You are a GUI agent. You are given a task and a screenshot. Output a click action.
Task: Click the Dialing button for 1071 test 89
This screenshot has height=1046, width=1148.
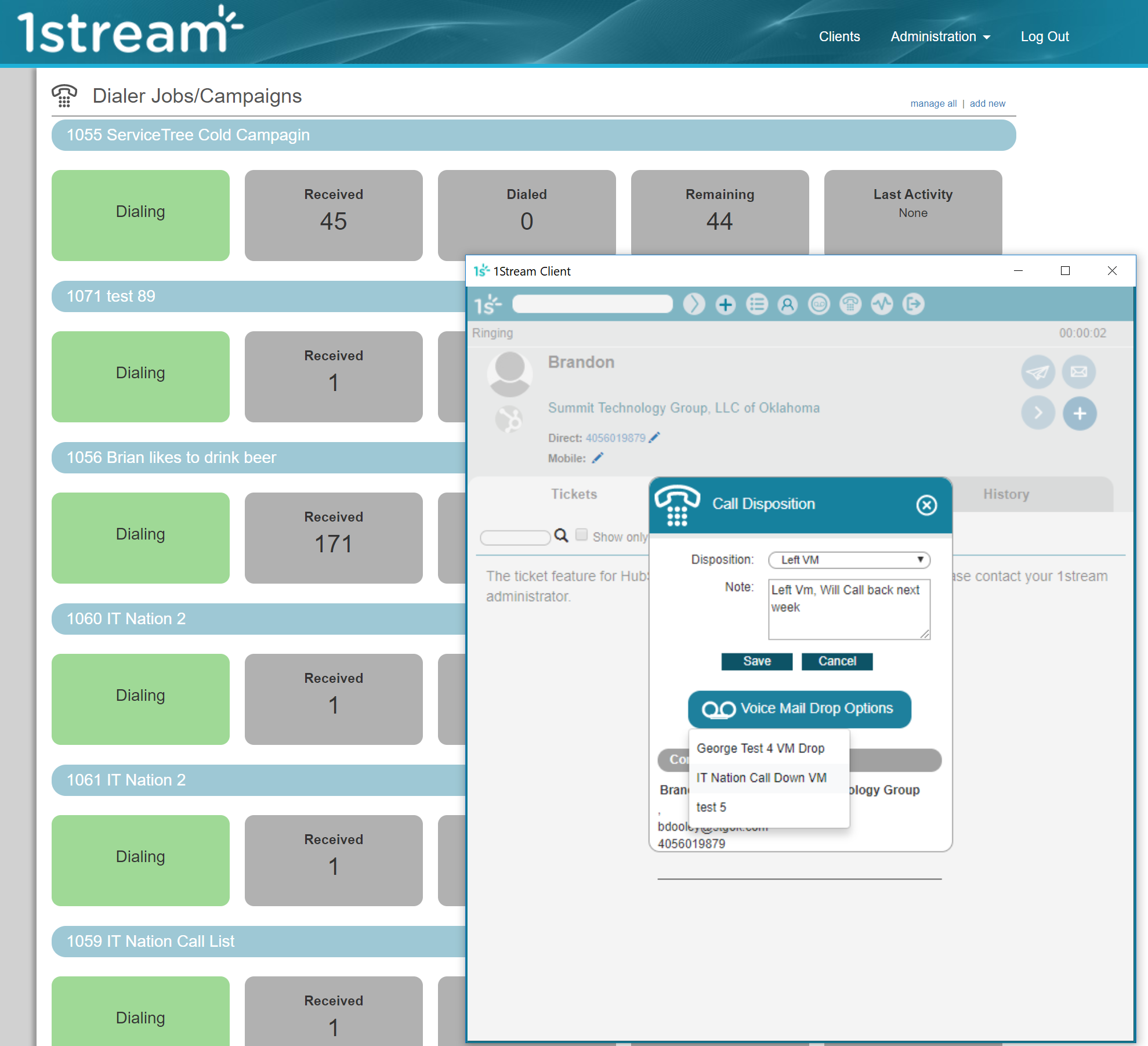(140, 377)
